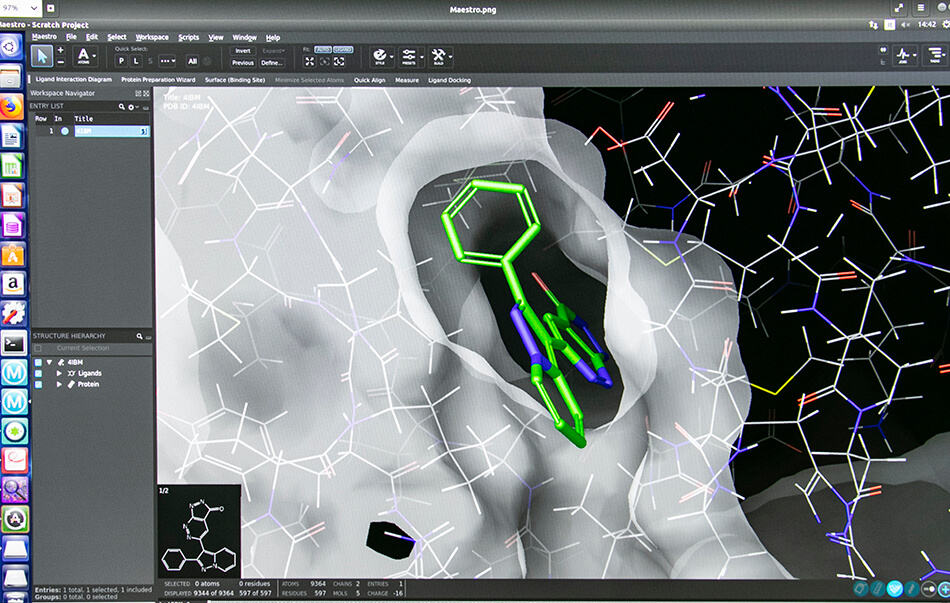
Task: Click the fit-to-view expand arrows icon
Action: [310, 62]
